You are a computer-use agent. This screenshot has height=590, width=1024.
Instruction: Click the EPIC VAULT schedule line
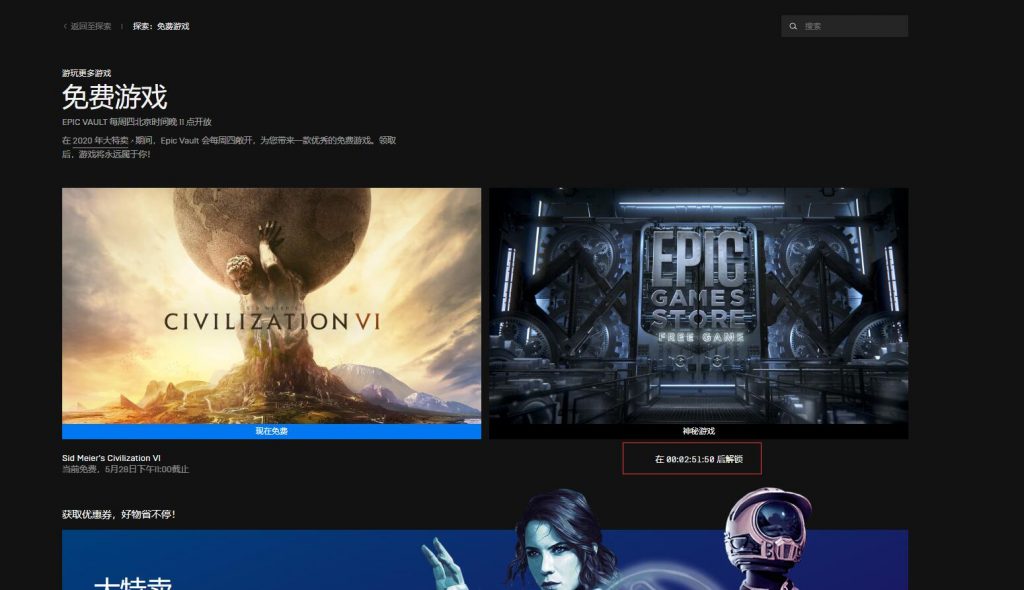tap(136, 122)
